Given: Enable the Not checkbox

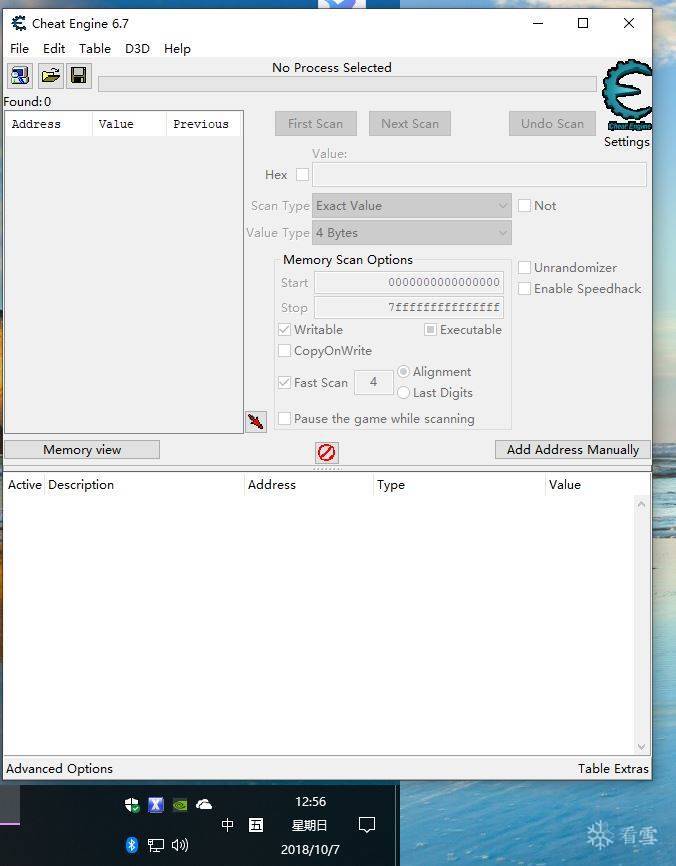Looking at the screenshot, I should (x=524, y=205).
